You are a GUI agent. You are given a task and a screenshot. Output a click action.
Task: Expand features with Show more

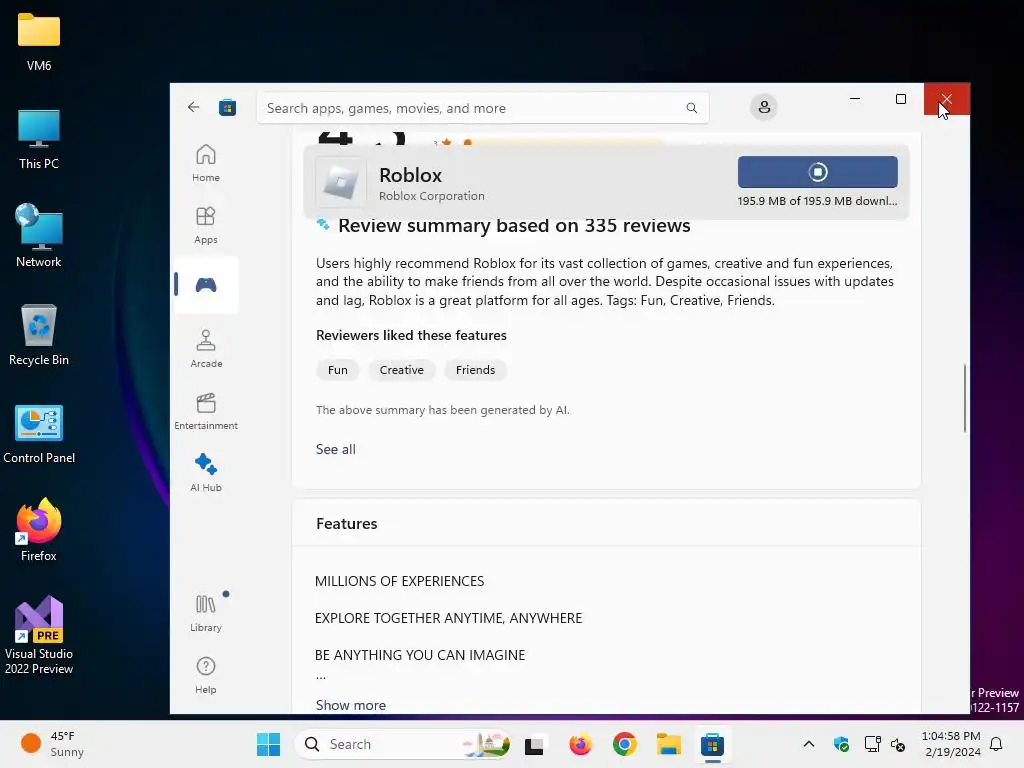[351, 705]
